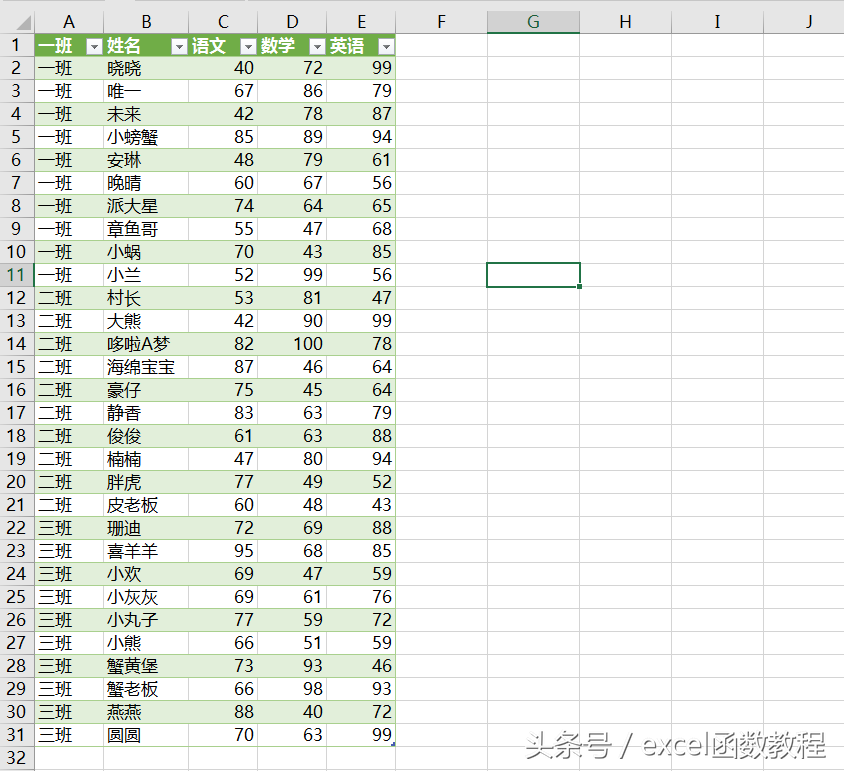This screenshot has width=844, height=771.
Task: Select row 32 header
Action: [x=17, y=758]
